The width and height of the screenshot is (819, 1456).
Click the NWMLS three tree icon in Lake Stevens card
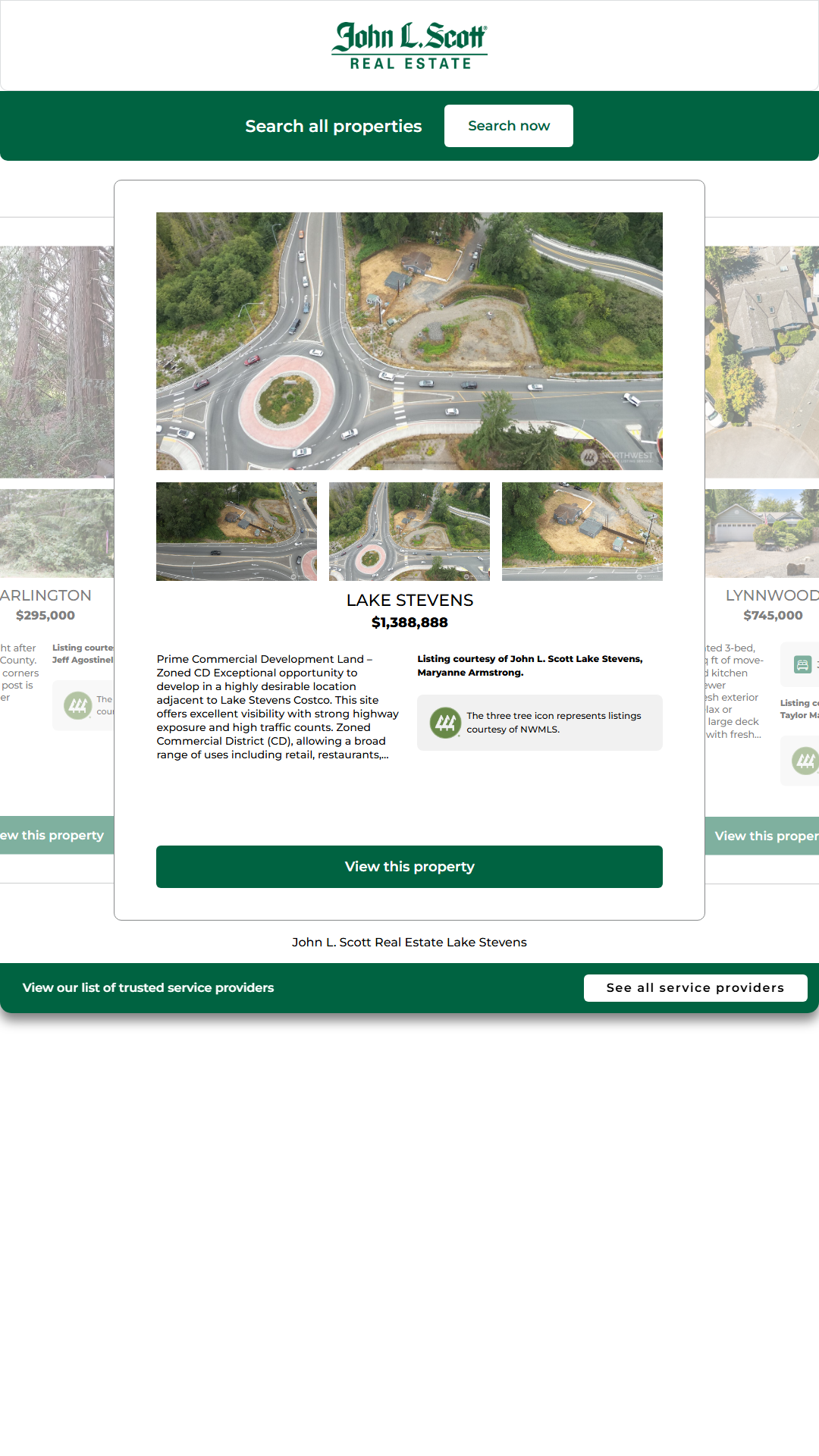[445, 723]
